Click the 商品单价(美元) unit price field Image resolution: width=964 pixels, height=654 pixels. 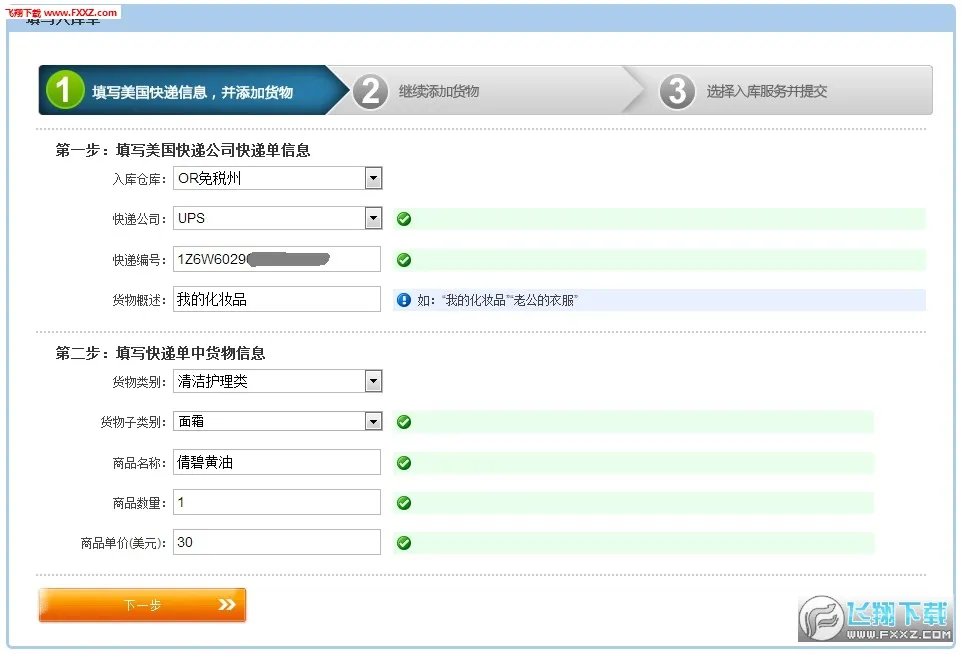pos(277,542)
